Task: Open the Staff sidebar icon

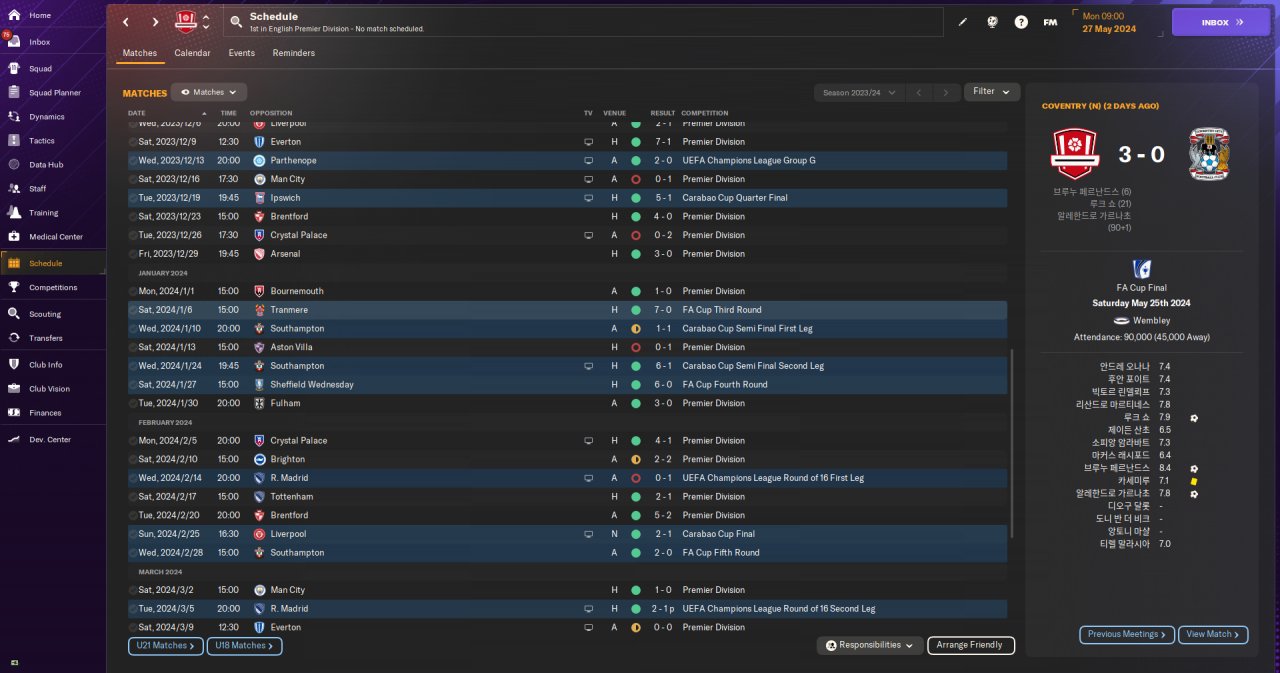Action: (14, 188)
